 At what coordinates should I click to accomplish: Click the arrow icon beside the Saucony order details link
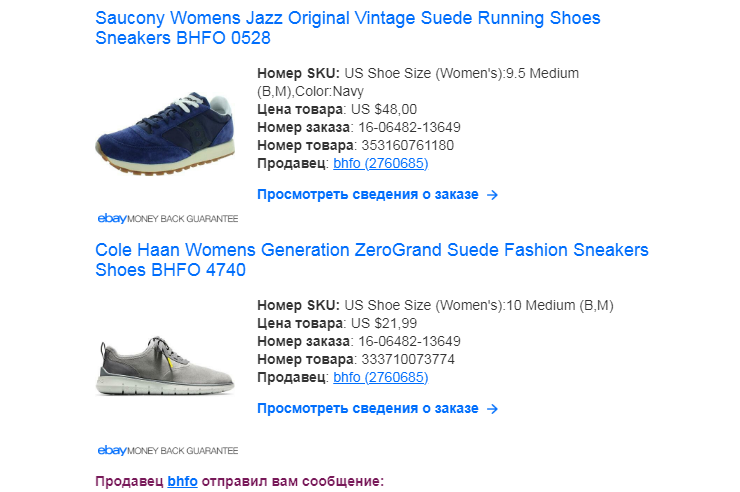(492, 195)
